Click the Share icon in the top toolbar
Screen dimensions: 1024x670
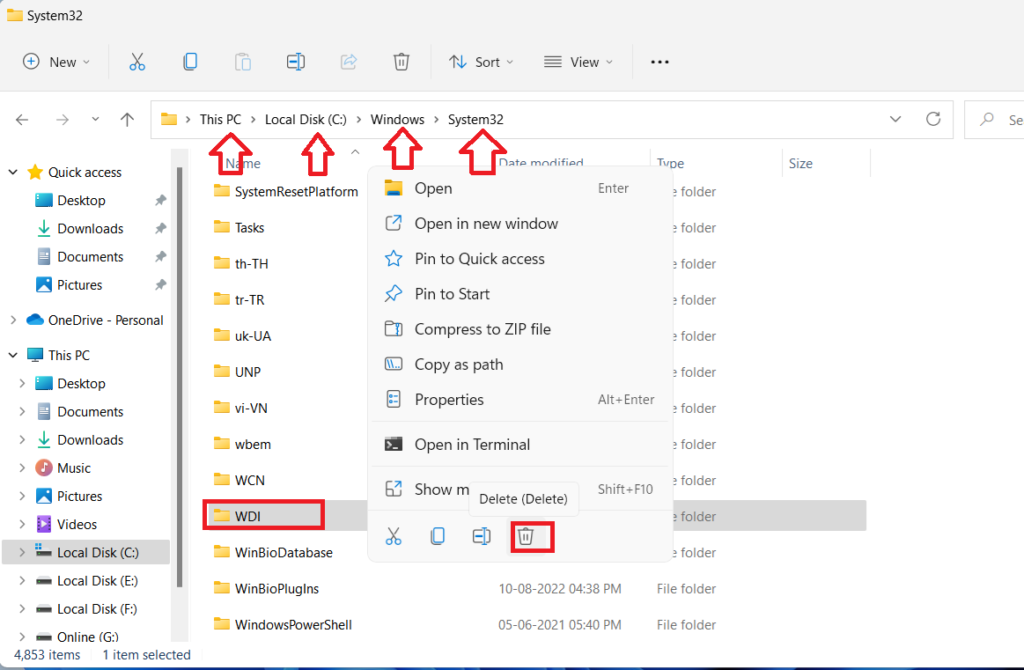tap(349, 62)
